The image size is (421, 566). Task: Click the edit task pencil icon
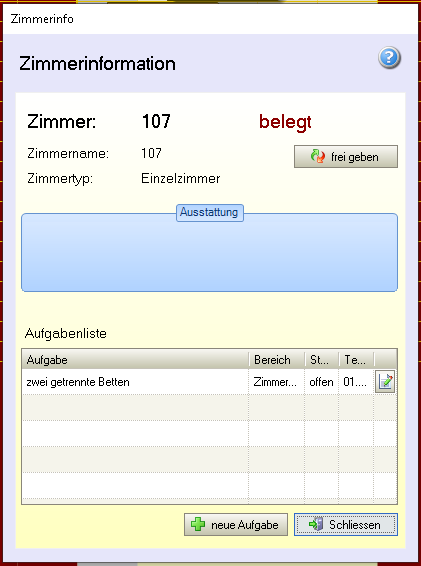385,382
